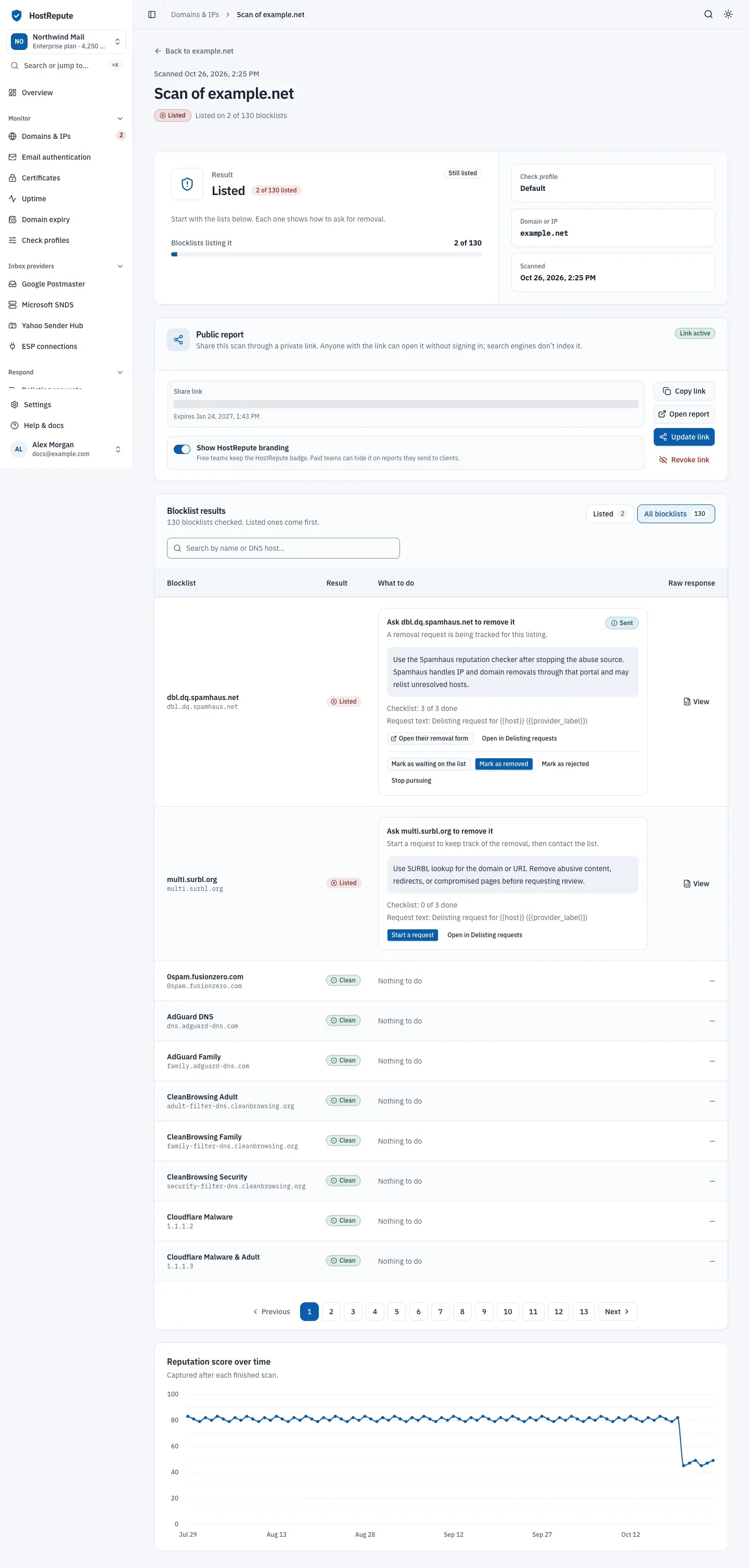The height and width of the screenshot is (1568, 749).
Task: Open Check profiles
Action: click(67, 240)
